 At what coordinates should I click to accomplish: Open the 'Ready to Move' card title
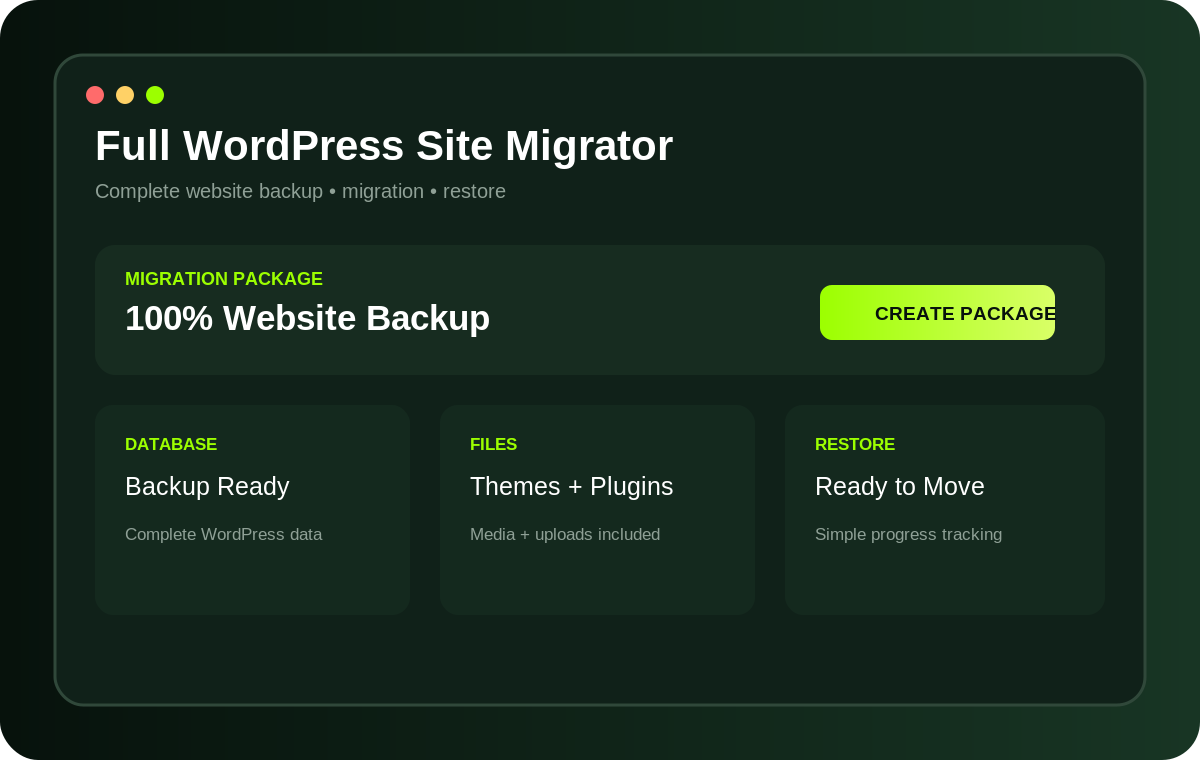point(899,486)
